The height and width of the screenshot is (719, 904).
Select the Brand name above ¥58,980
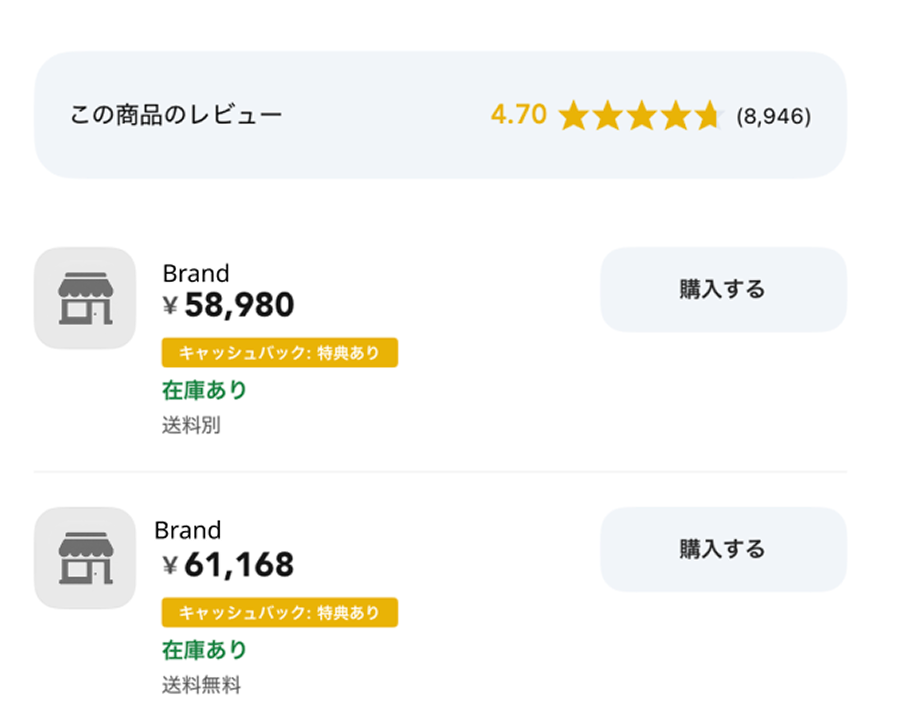point(196,273)
